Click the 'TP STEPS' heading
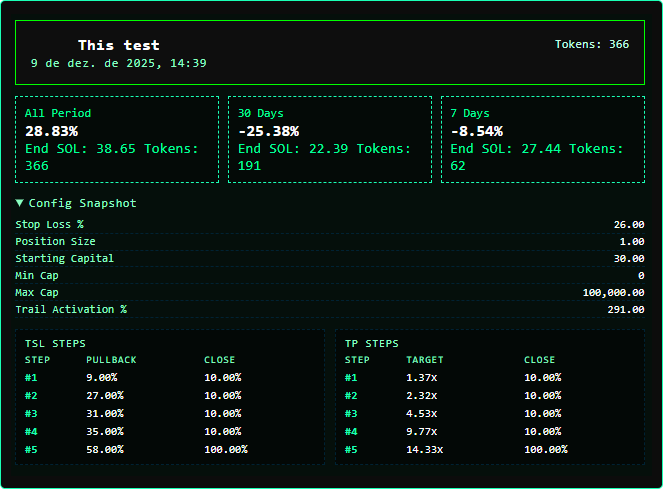 coord(372,343)
